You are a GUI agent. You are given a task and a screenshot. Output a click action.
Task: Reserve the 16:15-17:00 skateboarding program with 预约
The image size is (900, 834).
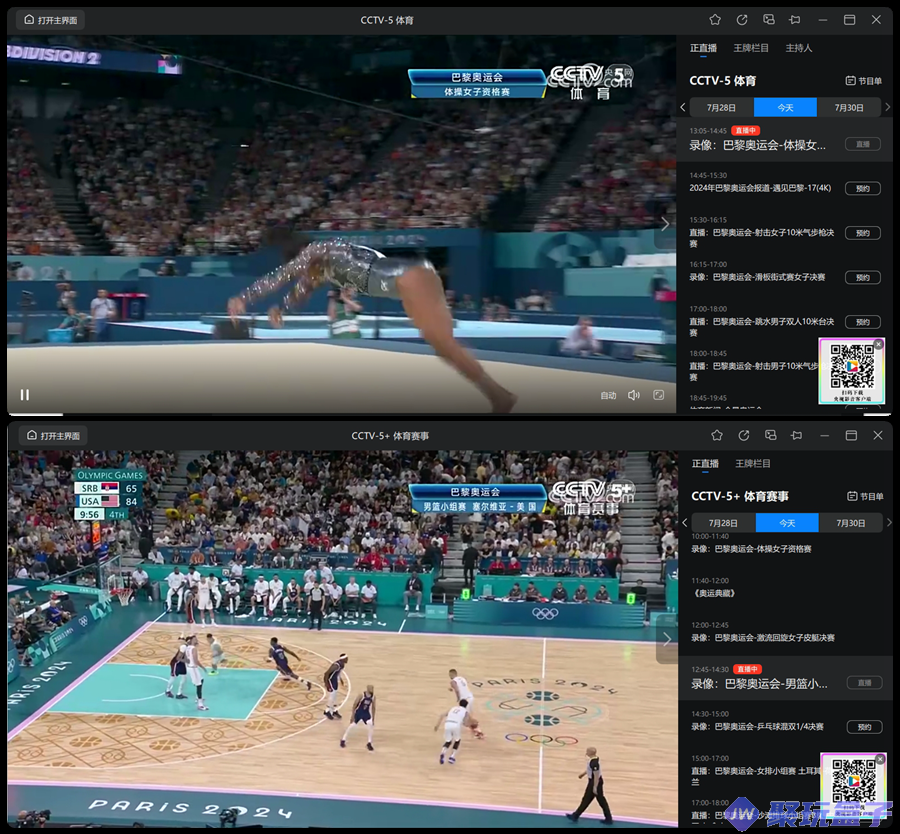click(x=863, y=278)
